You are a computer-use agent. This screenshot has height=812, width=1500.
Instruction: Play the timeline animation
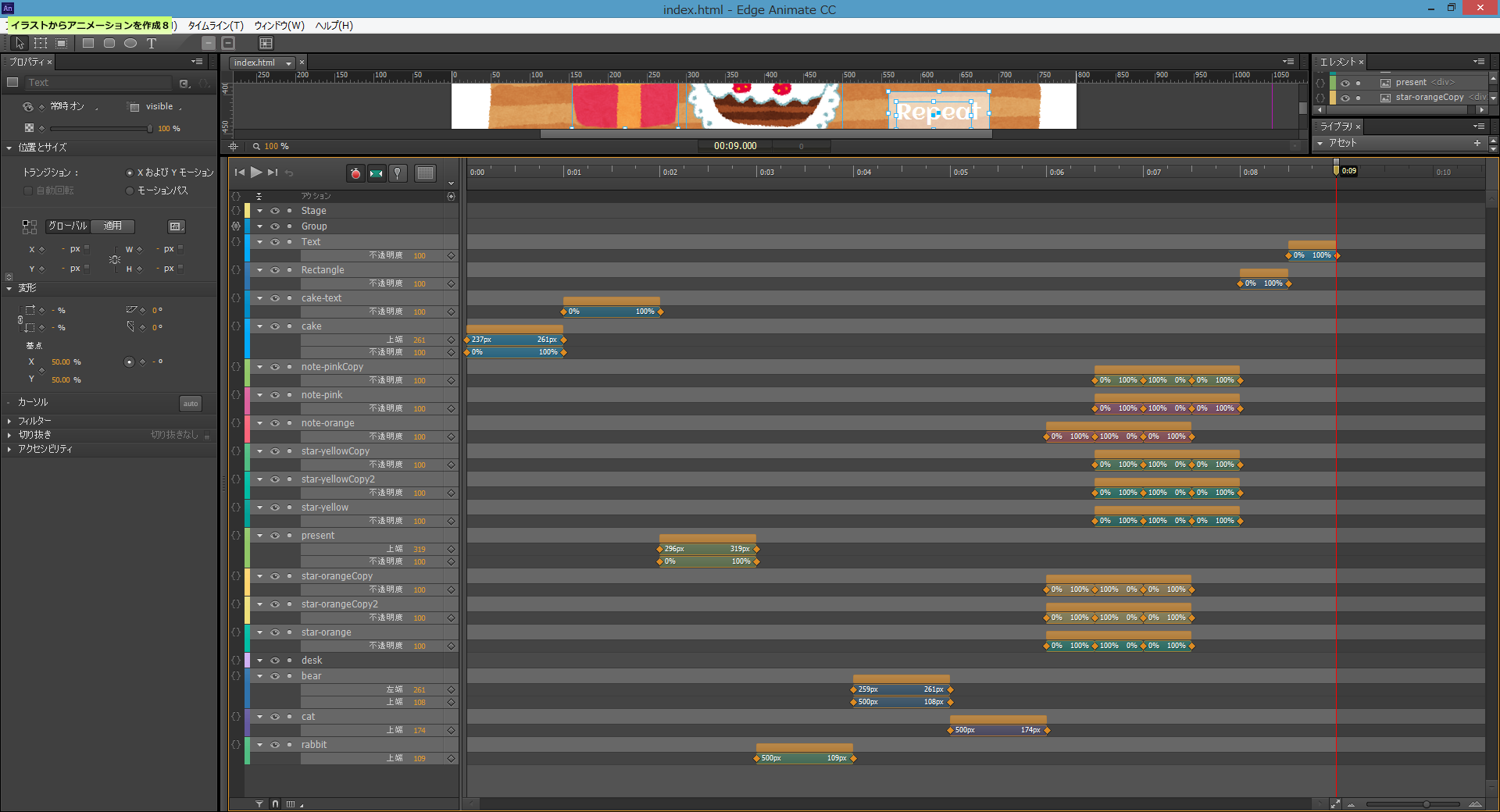point(256,173)
